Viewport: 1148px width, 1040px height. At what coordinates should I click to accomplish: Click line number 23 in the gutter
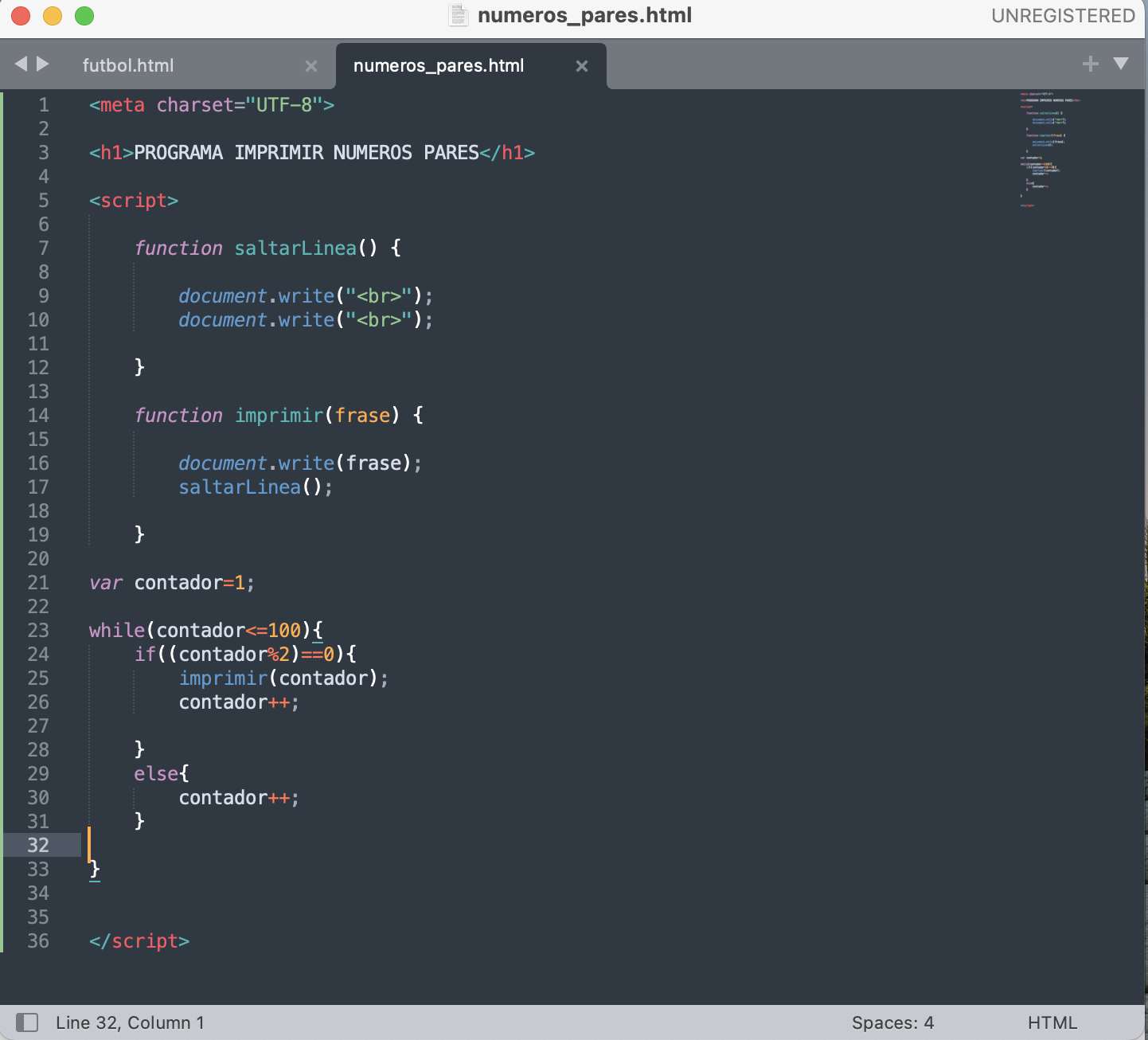coord(38,631)
